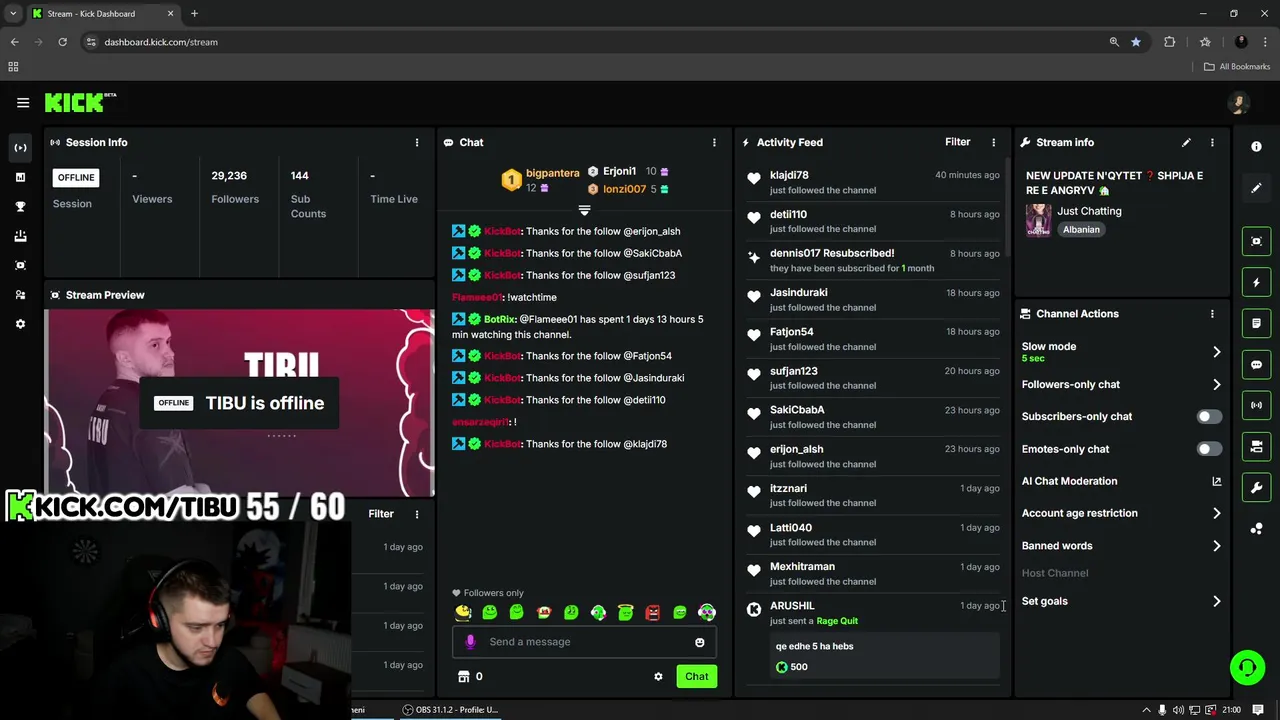Screen dimensions: 1280x720
Task: Open the lower feed panel three-dot menu
Action: click(x=417, y=514)
